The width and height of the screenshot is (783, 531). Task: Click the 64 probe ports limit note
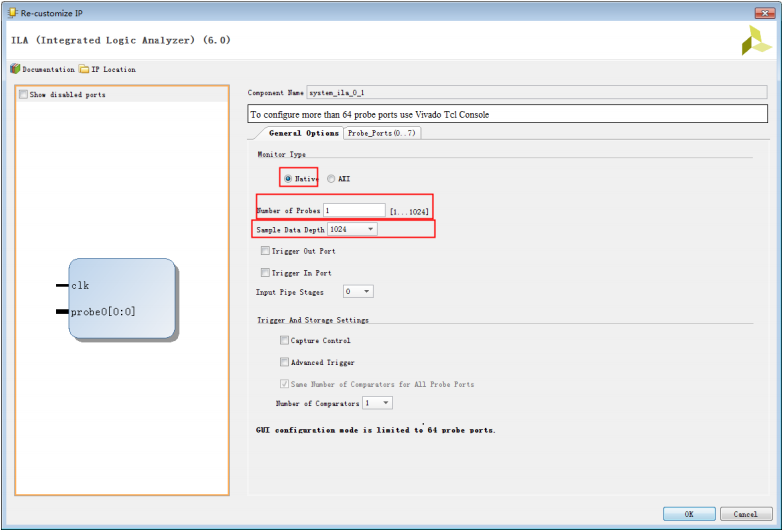pyautogui.click(x=376, y=430)
